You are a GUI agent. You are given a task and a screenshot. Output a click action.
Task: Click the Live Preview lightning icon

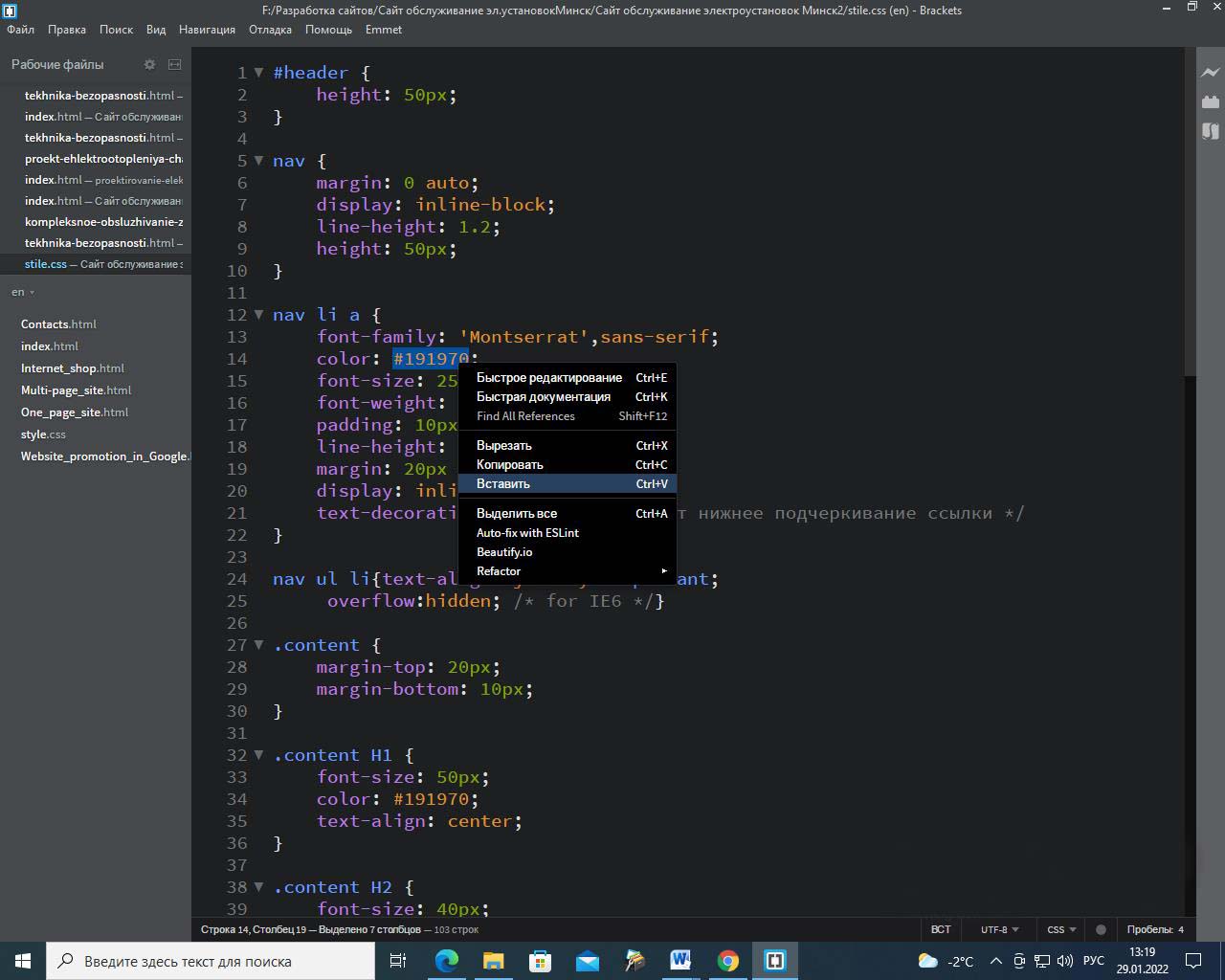1211,73
